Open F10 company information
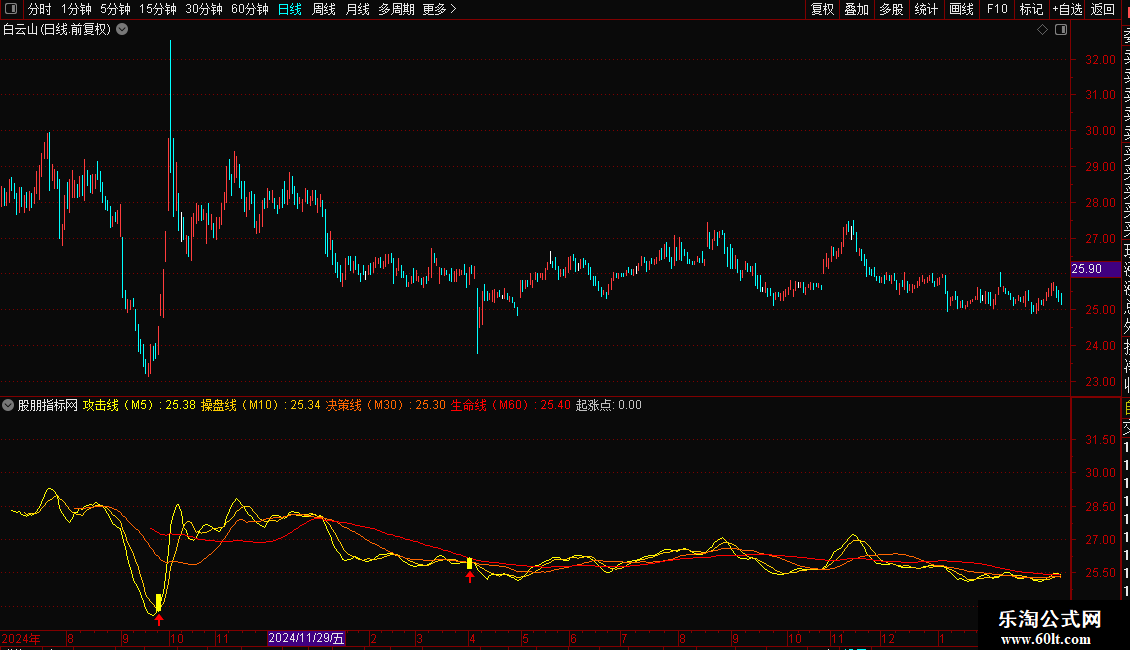 point(997,9)
